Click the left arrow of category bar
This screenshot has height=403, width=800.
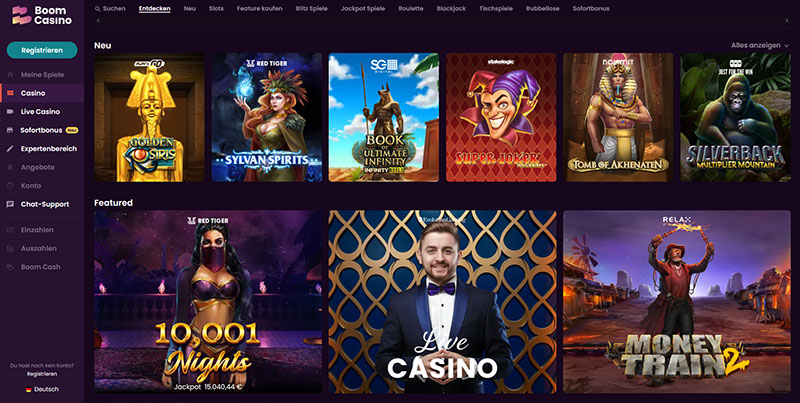[x=98, y=20]
